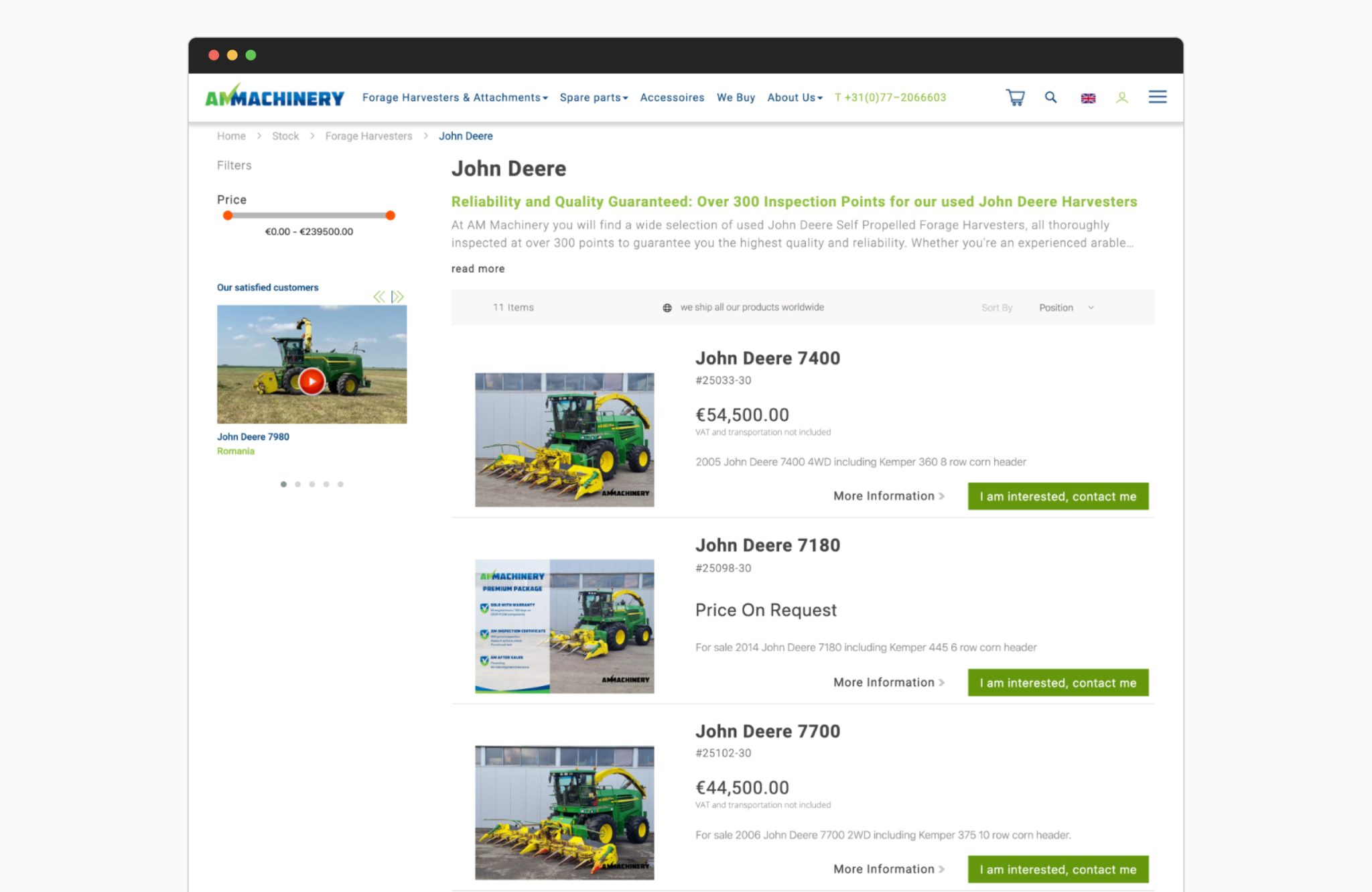Click the #25098-30 reference number
Viewport: 1372px width, 892px height.
point(724,568)
